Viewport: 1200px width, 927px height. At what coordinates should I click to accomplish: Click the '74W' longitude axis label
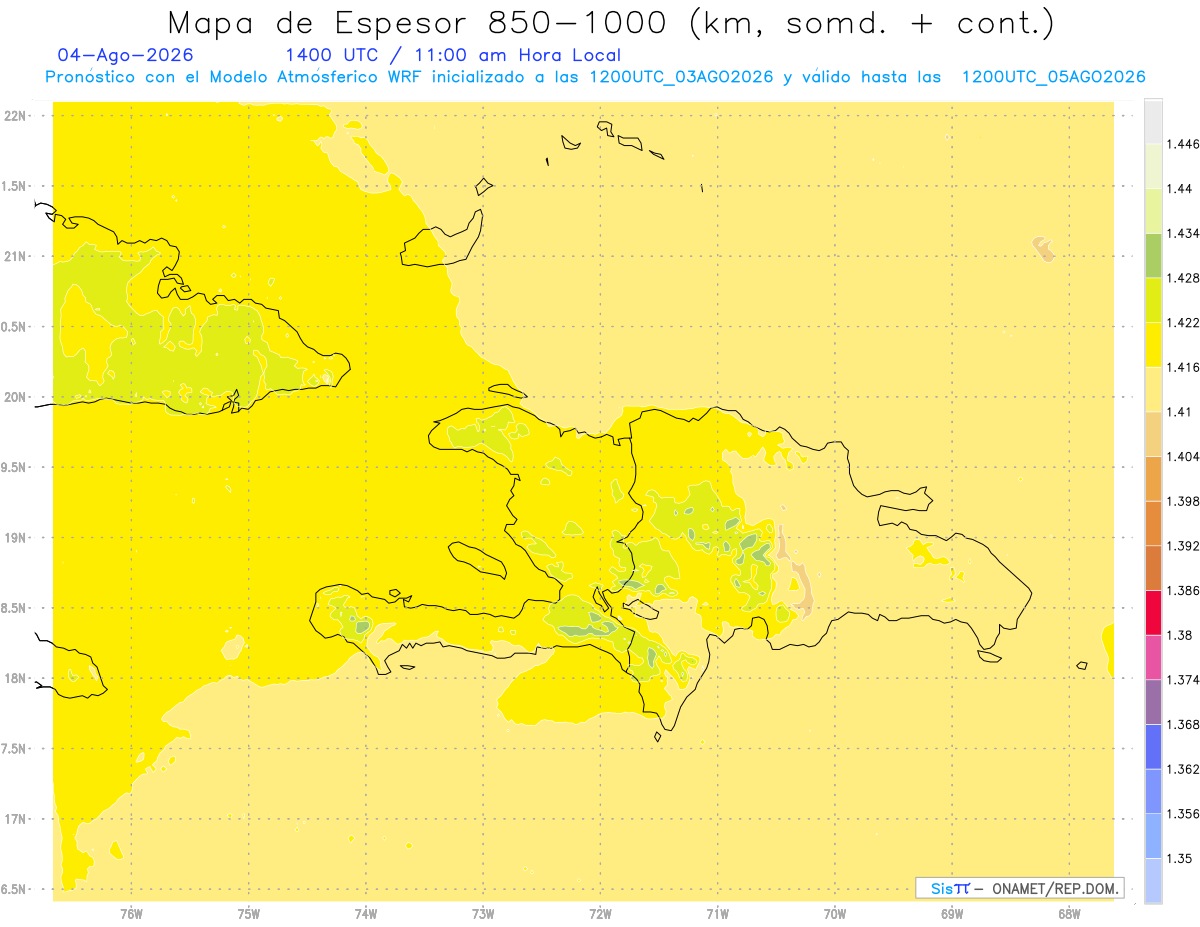coord(366,912)
